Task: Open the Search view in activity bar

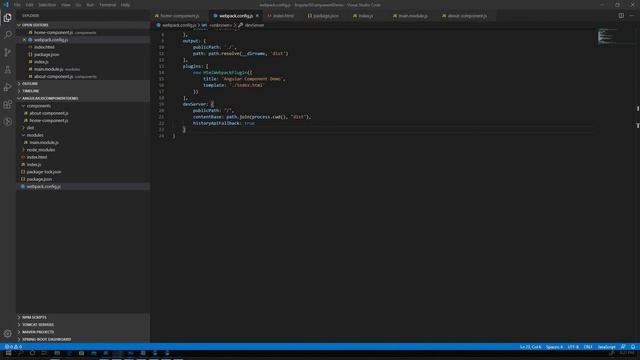Action: click(8, 35)
